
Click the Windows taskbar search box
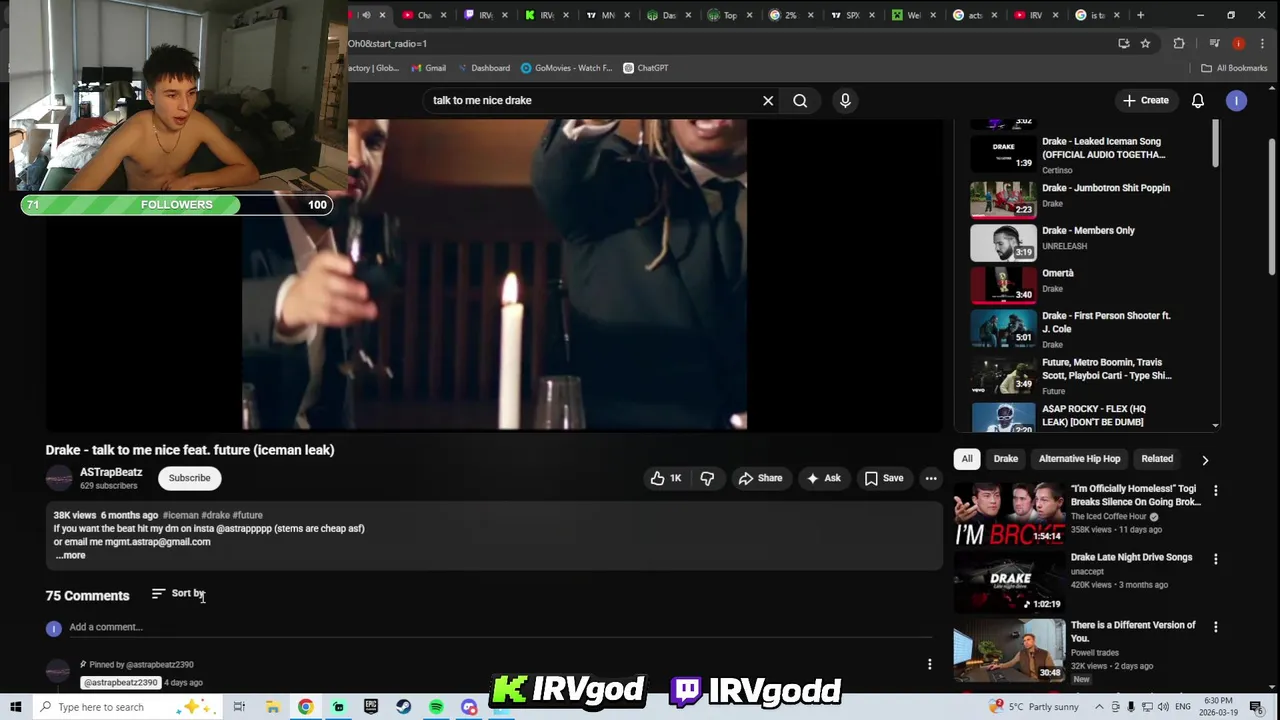click(126, 707)
